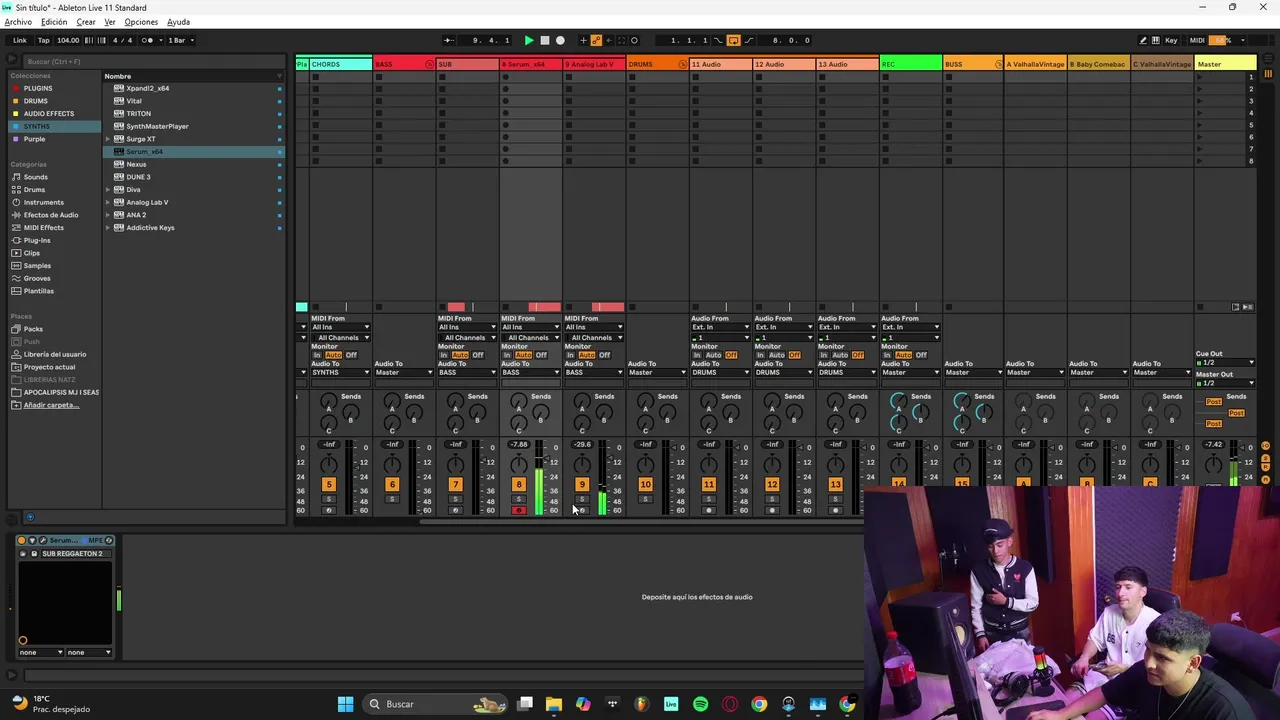Viewport: 1280px width, 720px height.
Task: Open the MIDI Effects category
Action: coord(43,228)
